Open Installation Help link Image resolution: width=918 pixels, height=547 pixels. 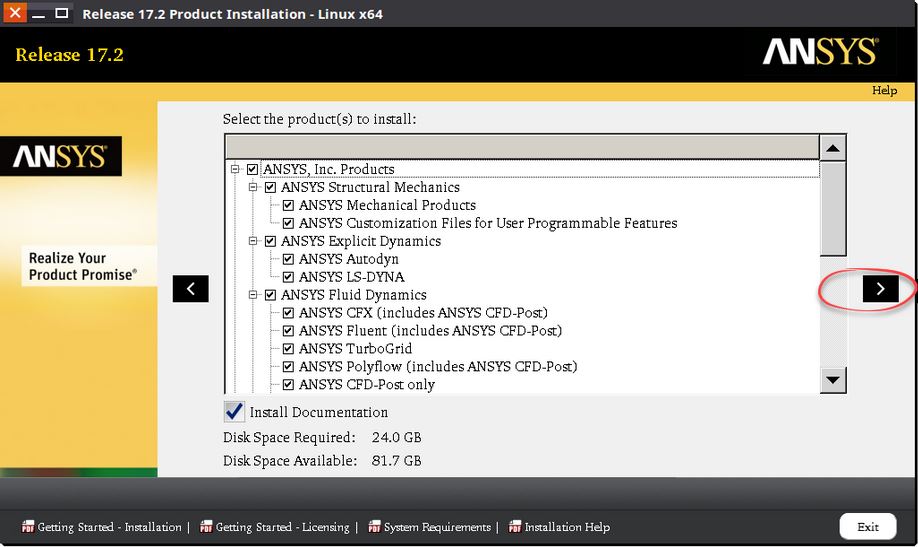coord(567,527)
